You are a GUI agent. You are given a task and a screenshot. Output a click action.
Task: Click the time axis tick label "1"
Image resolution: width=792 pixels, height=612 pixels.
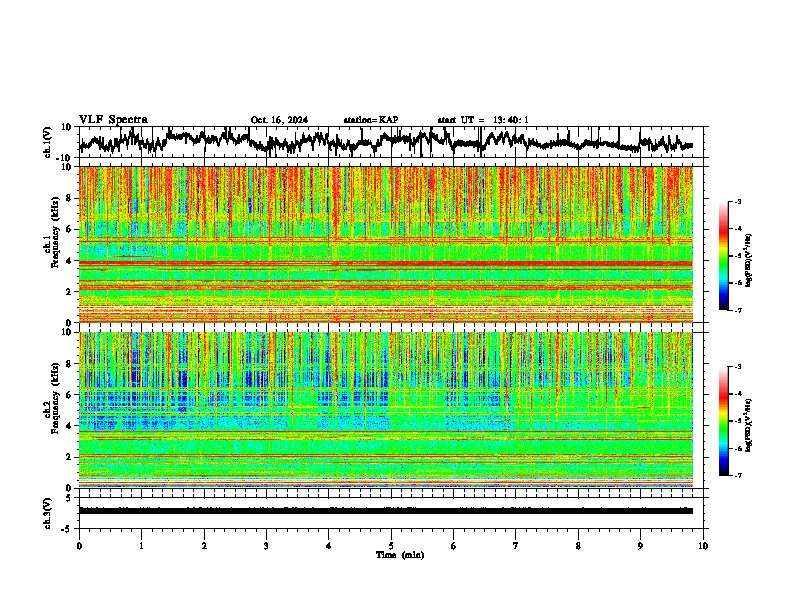(141, 546)
